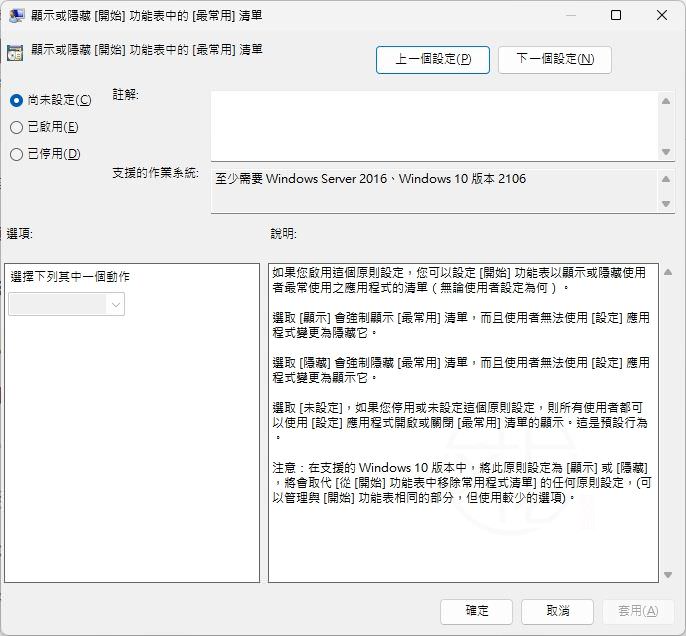The height and width of the screenshot is (636, 686).
Task: Click the disabled 套用(A) button
Action: coord(638,611)
